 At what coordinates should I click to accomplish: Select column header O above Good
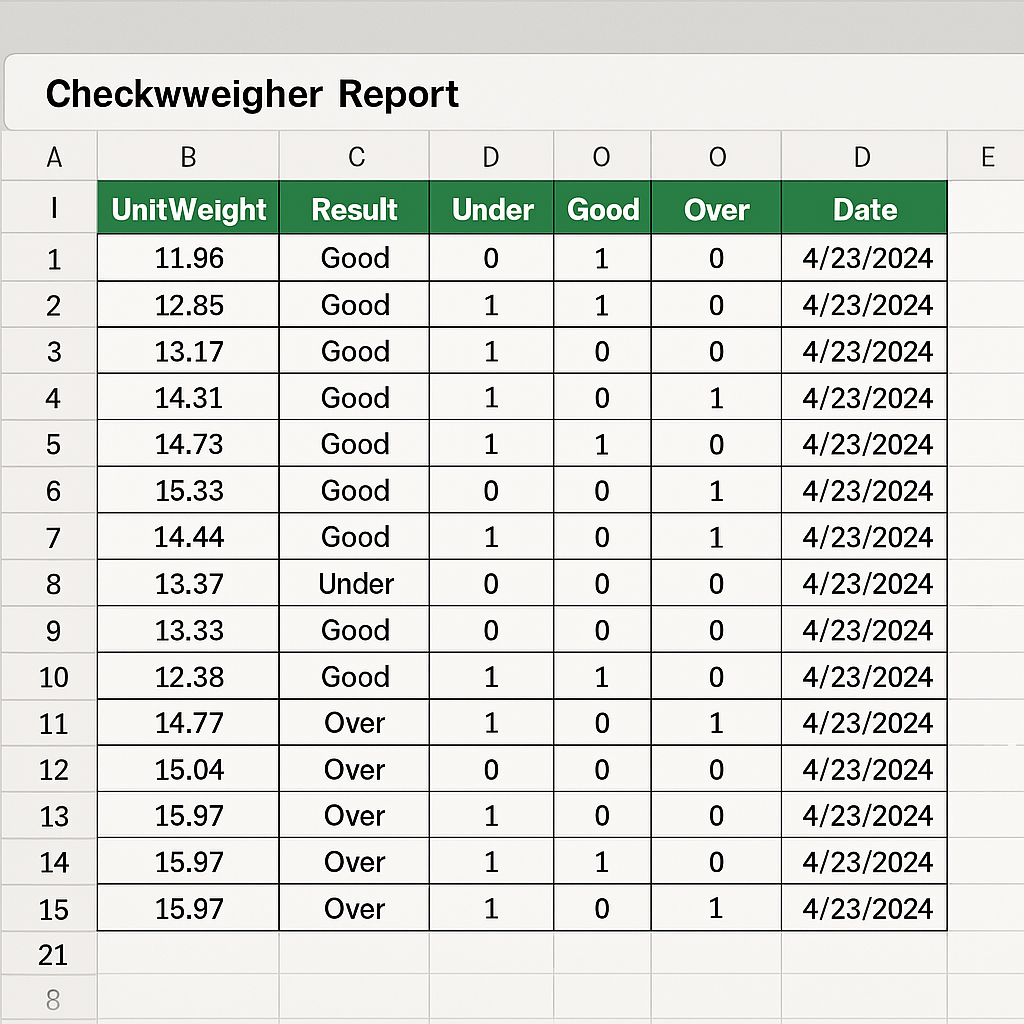pos(602,157)
